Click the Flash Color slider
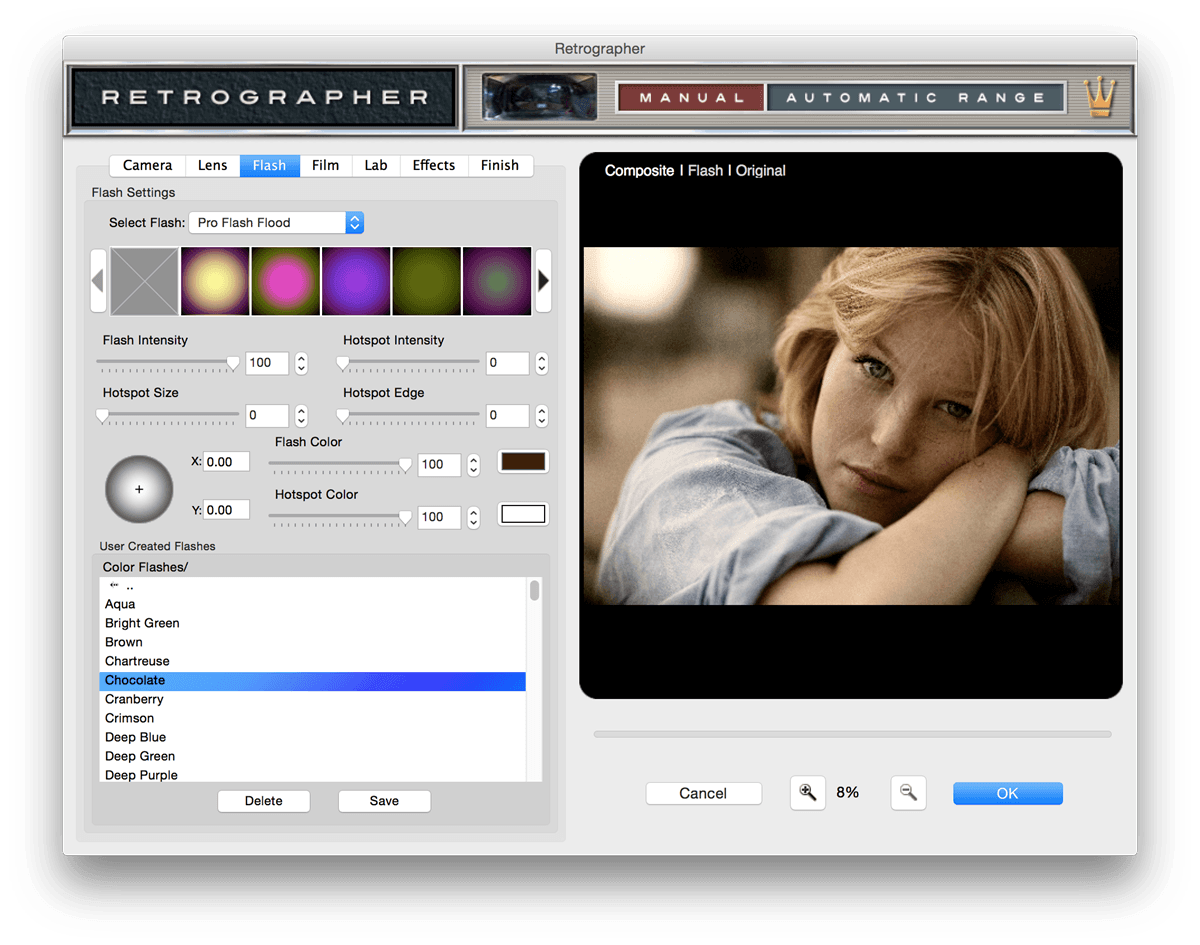The height and width of the screenshot is (945, 1200). point(341,465)
